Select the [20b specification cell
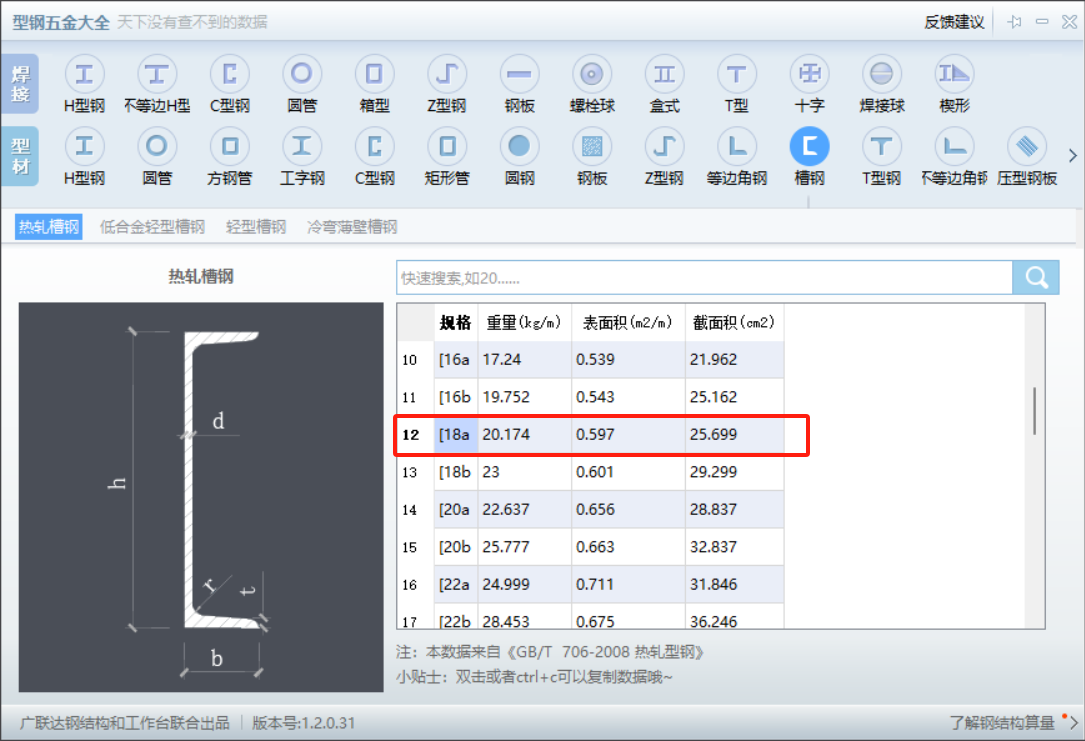The image size is (1085, 741). (456, 547)
